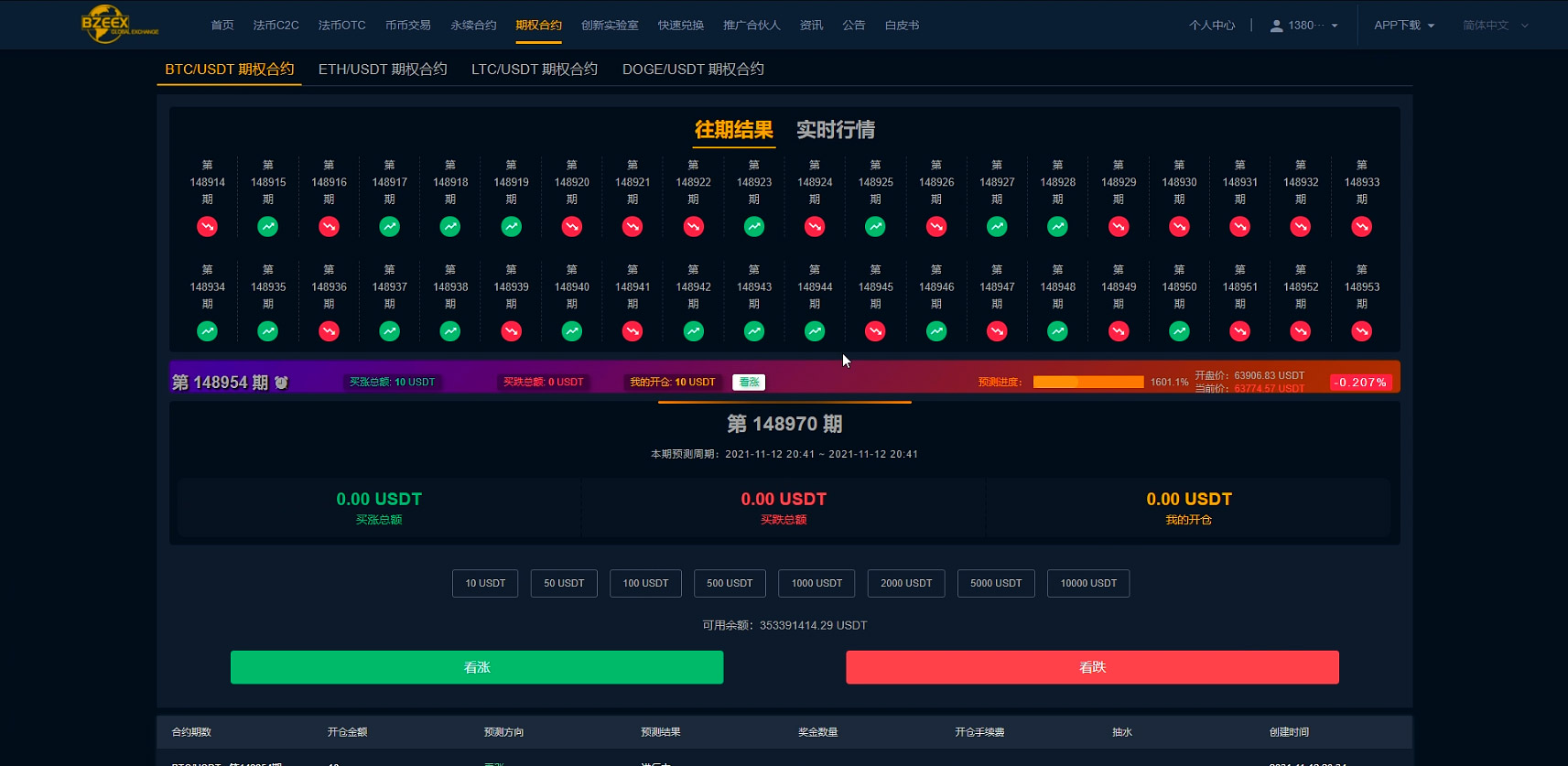The height and width of the screenshot is (766, 1568).
Task: Switch to the 实时行情 tab
Action: tap(836, 130)
